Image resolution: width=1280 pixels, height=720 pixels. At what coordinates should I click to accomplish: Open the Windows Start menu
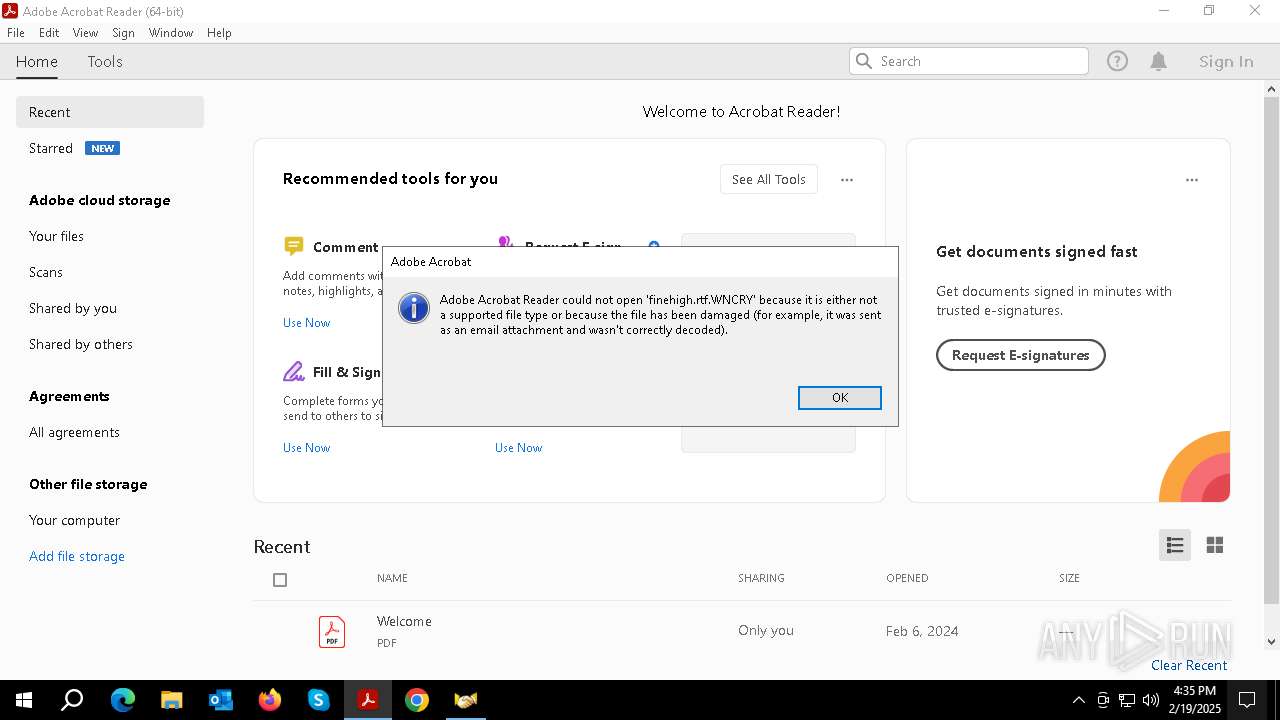24,700
